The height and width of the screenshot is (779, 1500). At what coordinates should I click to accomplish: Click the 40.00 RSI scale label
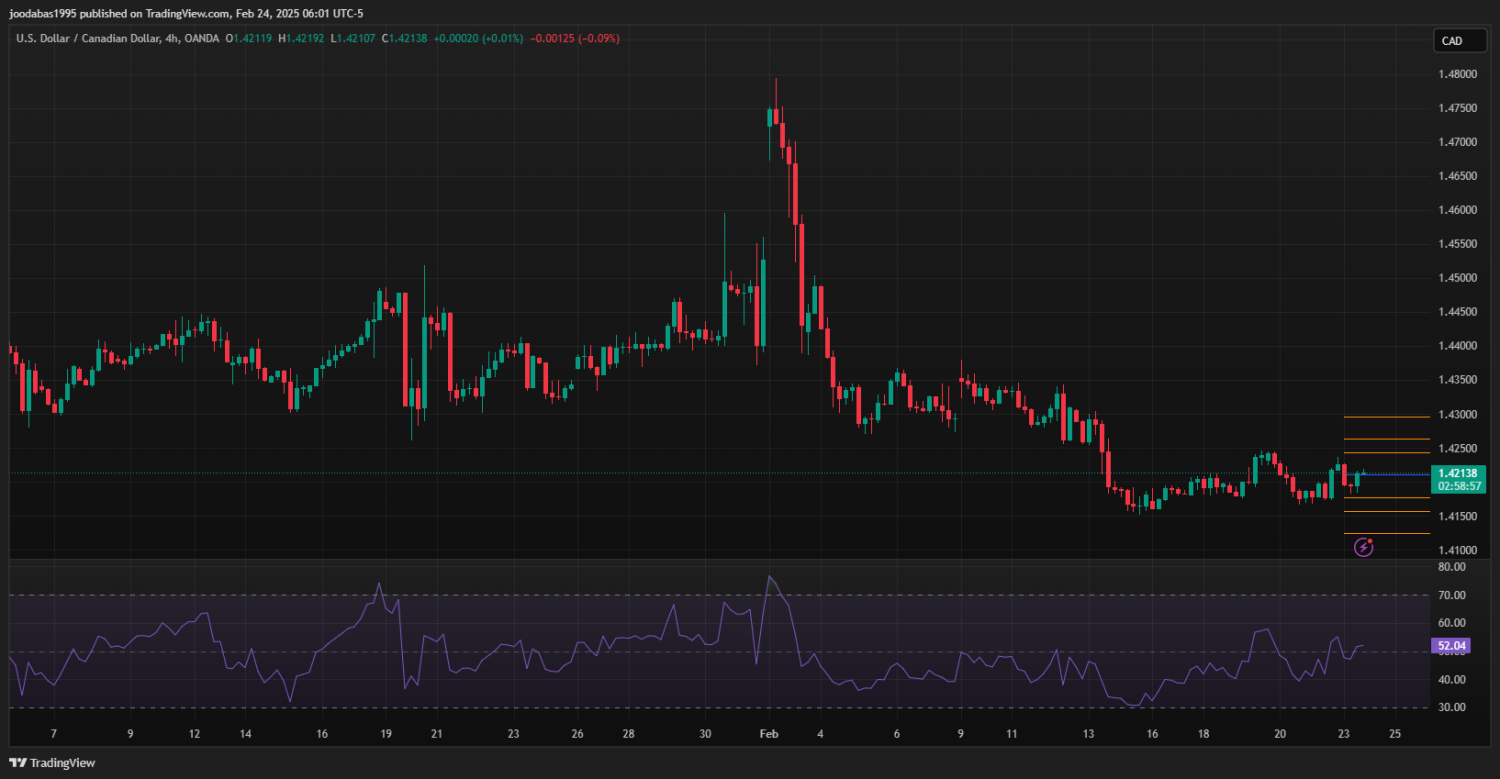[1452, 680]
